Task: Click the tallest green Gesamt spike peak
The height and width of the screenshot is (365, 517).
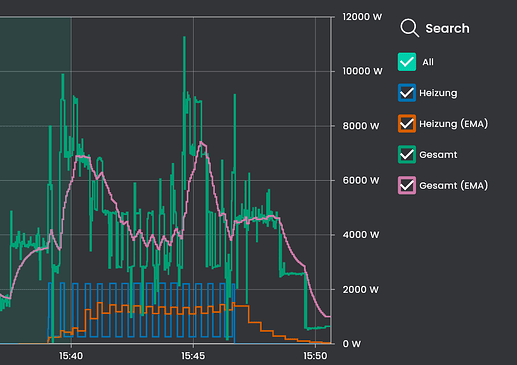Action: point(184,38)
